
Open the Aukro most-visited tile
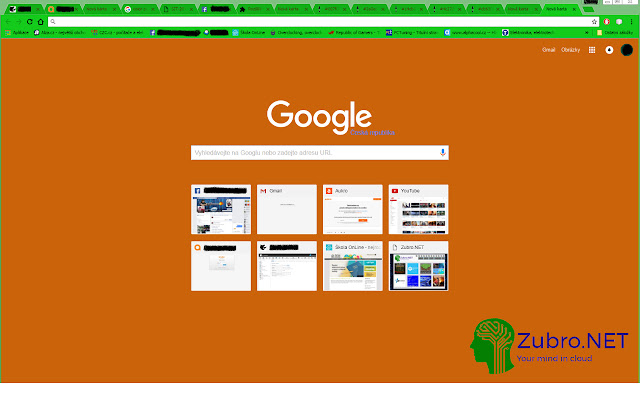(353, 209)
